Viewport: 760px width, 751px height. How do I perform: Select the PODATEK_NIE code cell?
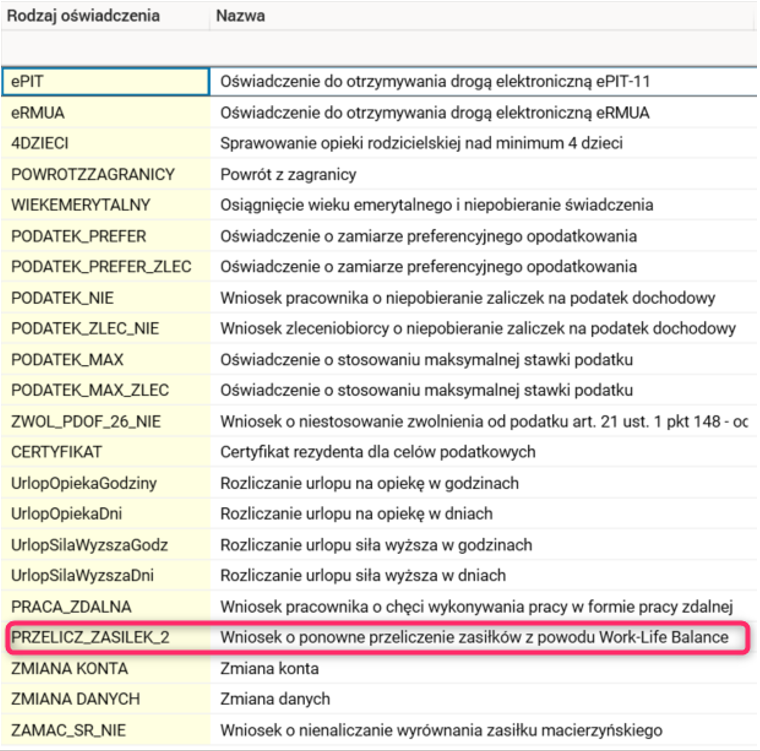click(x=106, y=298)
